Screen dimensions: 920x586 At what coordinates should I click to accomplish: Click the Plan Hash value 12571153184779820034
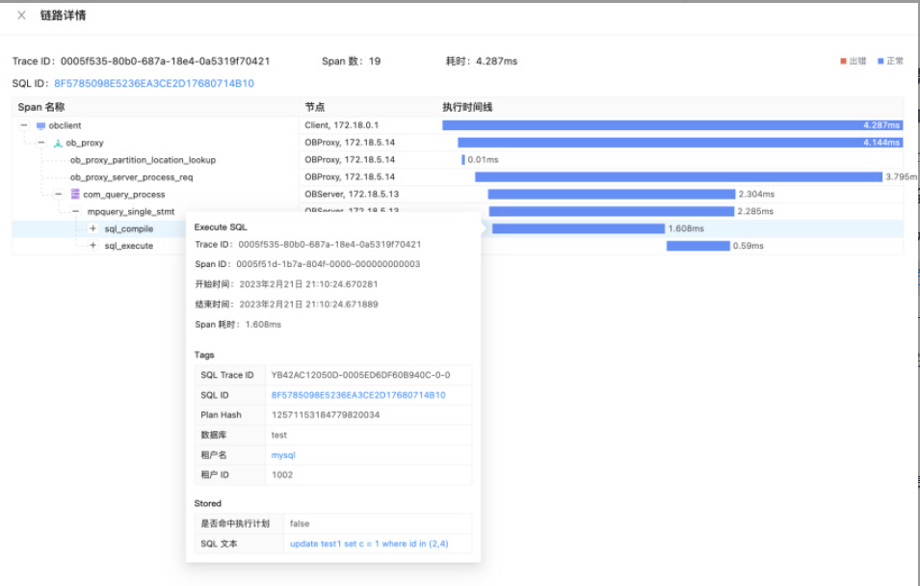pyautogui.click(x=326, y=415)
